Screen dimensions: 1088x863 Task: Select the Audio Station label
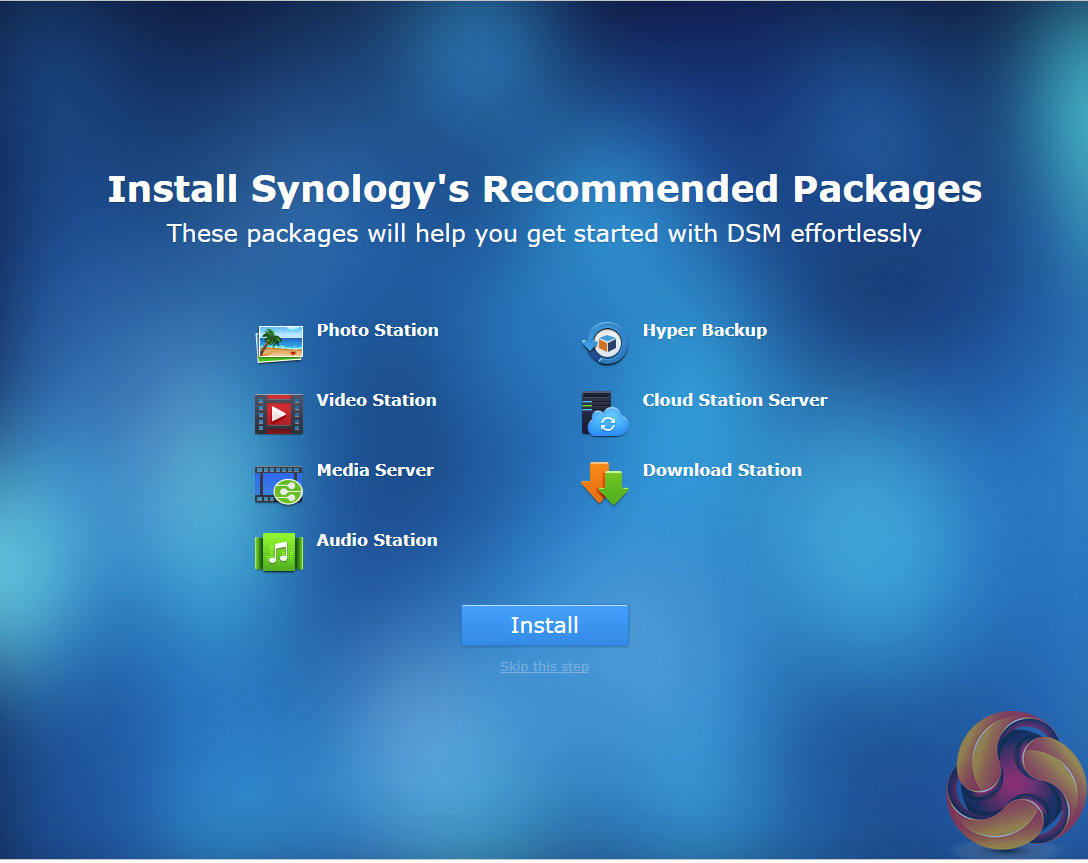coord(377,540)
